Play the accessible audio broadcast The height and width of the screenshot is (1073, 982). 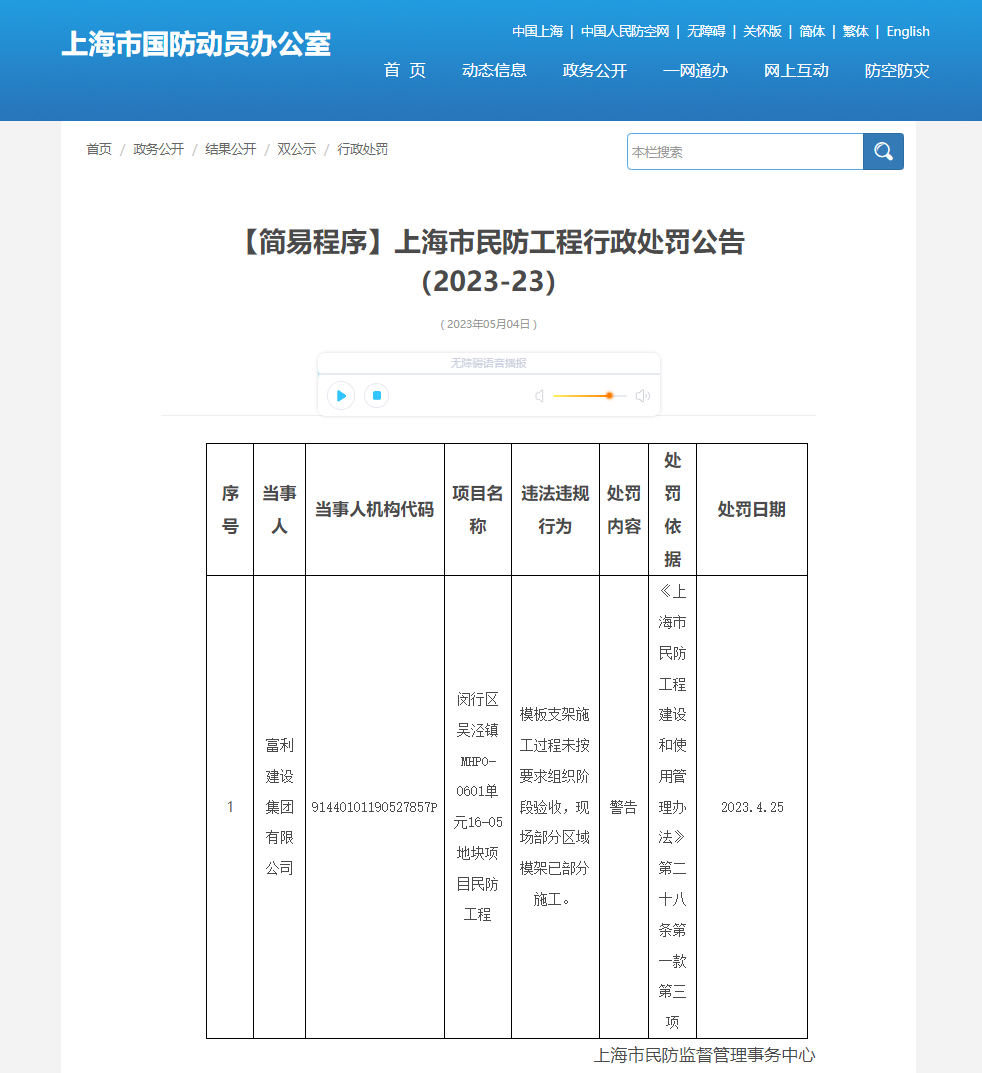pos(341,396)
